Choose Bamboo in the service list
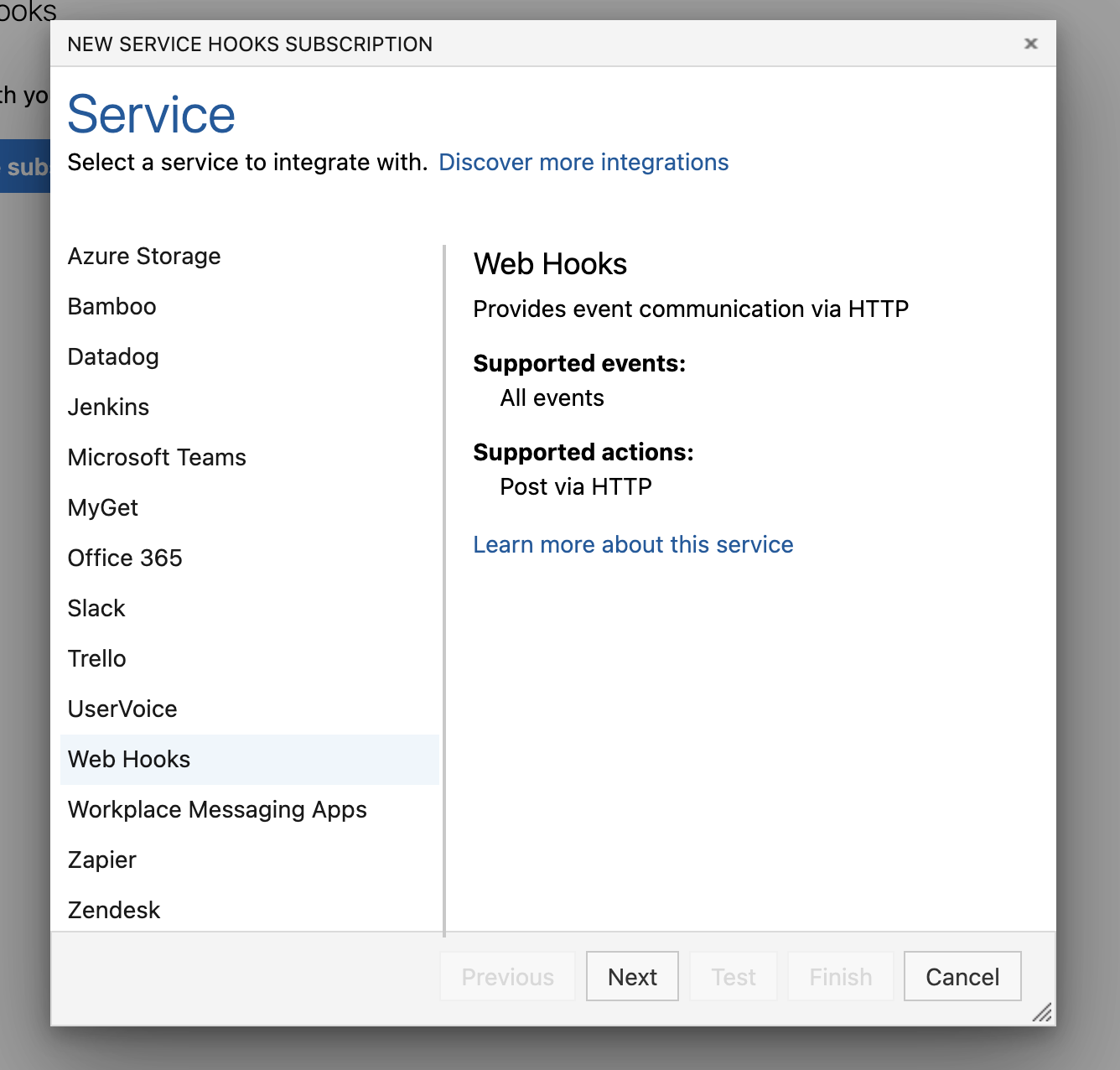1120x1070 pixels. click(112, 306)
